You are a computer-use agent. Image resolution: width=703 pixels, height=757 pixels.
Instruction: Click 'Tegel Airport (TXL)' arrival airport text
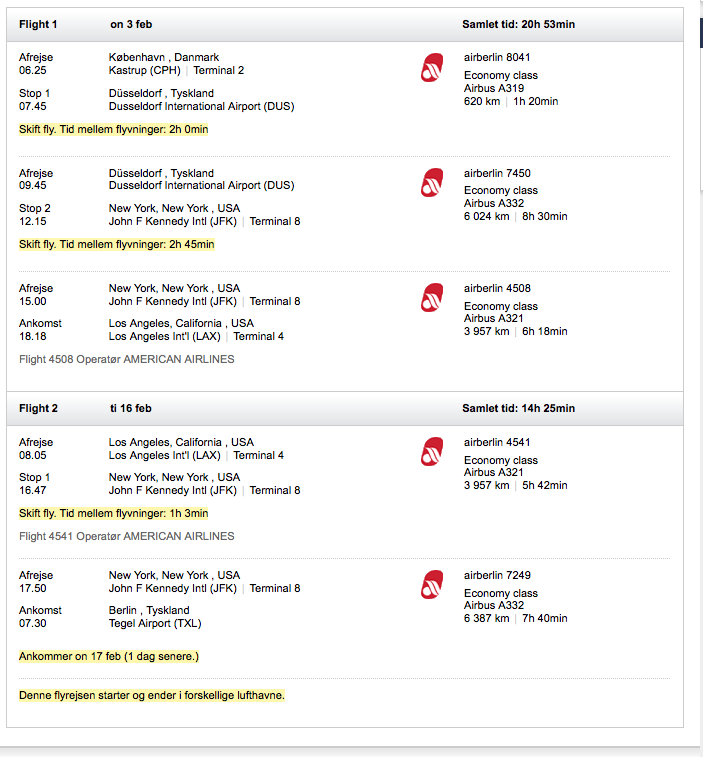coord(155,623)
